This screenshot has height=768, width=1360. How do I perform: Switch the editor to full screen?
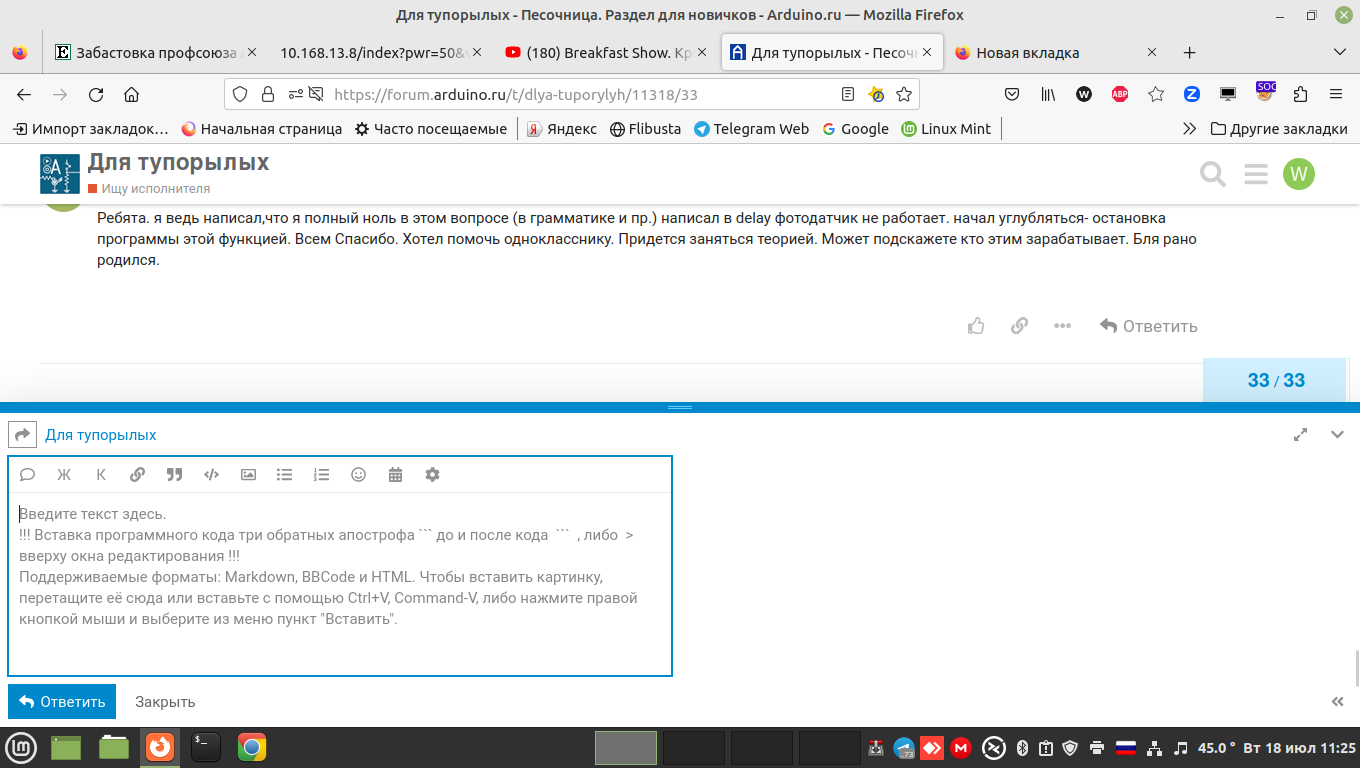pyautogui.click(x=1301, y=435)
